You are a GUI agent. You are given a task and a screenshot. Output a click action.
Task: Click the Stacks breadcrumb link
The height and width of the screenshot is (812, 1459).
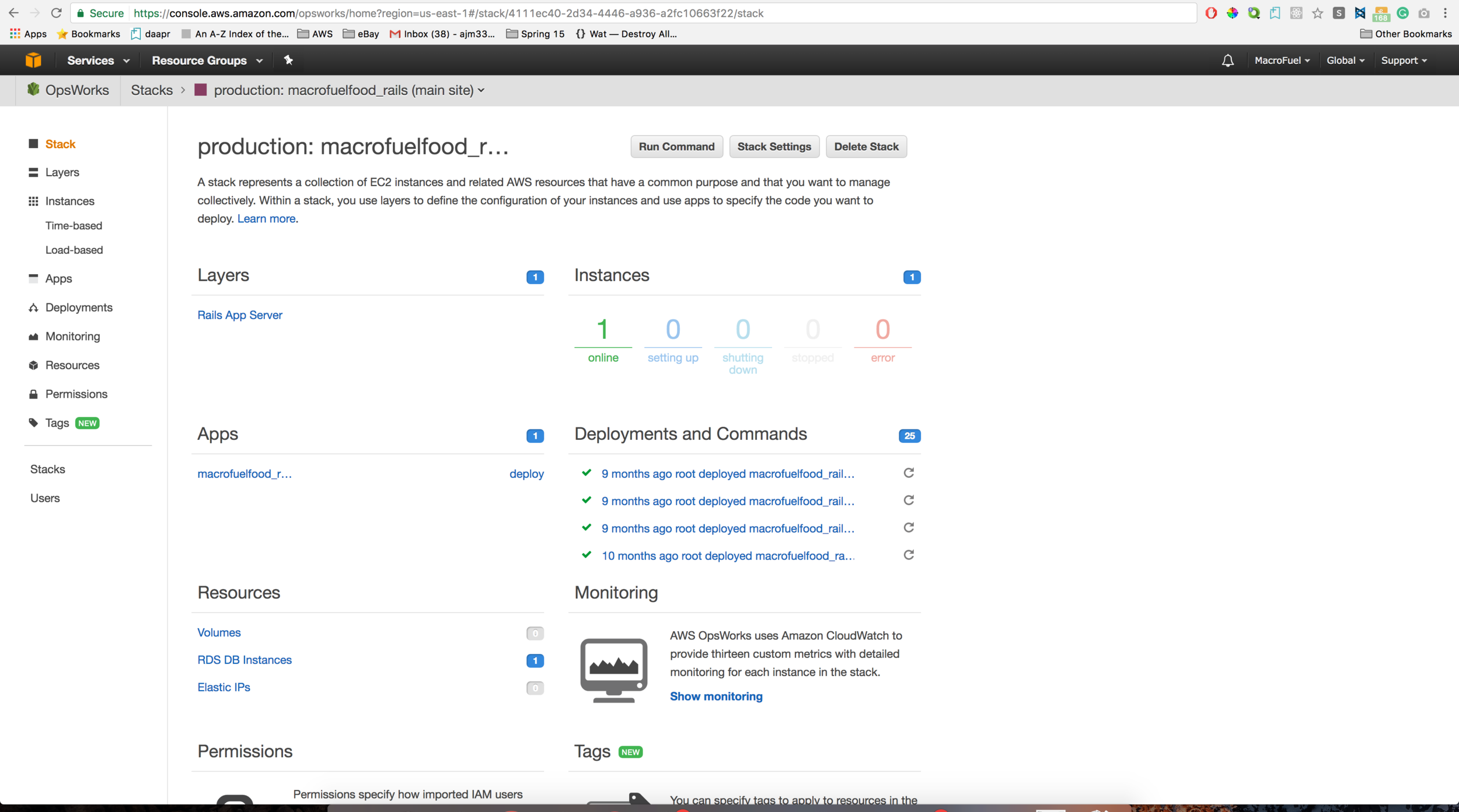point(152,90)
